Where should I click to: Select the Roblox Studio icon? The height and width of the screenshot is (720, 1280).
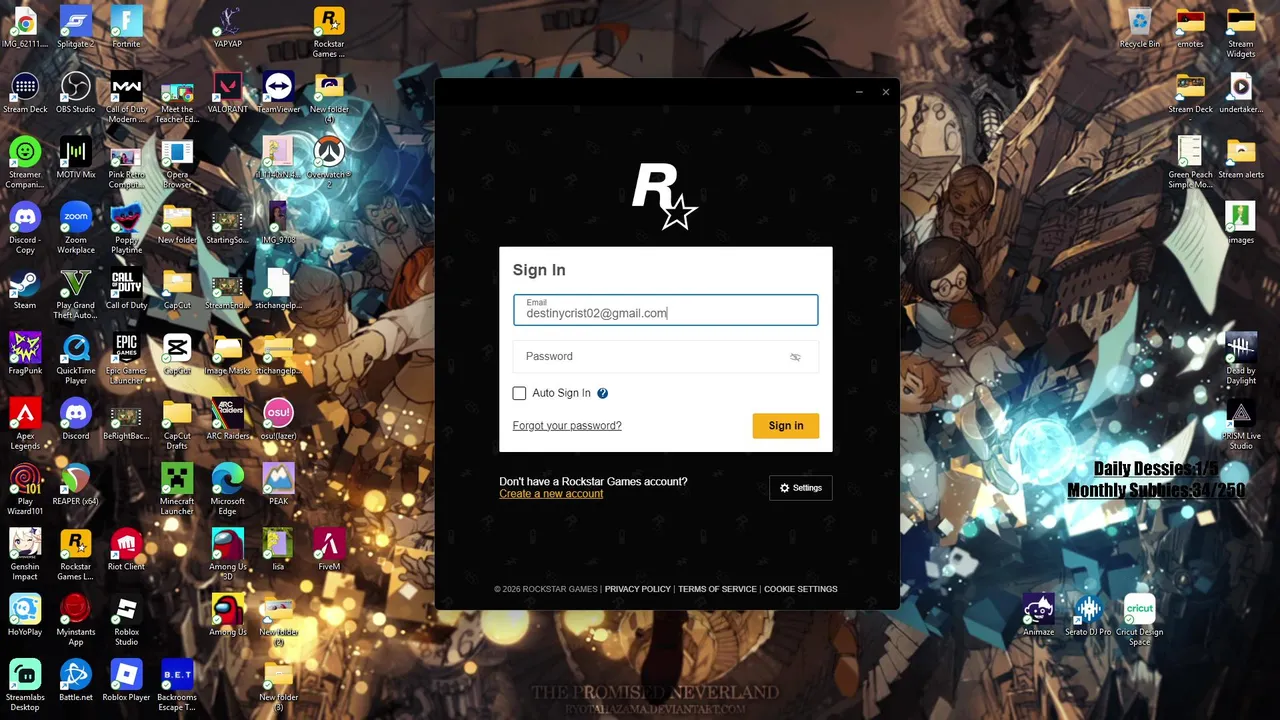click(126, 620)
